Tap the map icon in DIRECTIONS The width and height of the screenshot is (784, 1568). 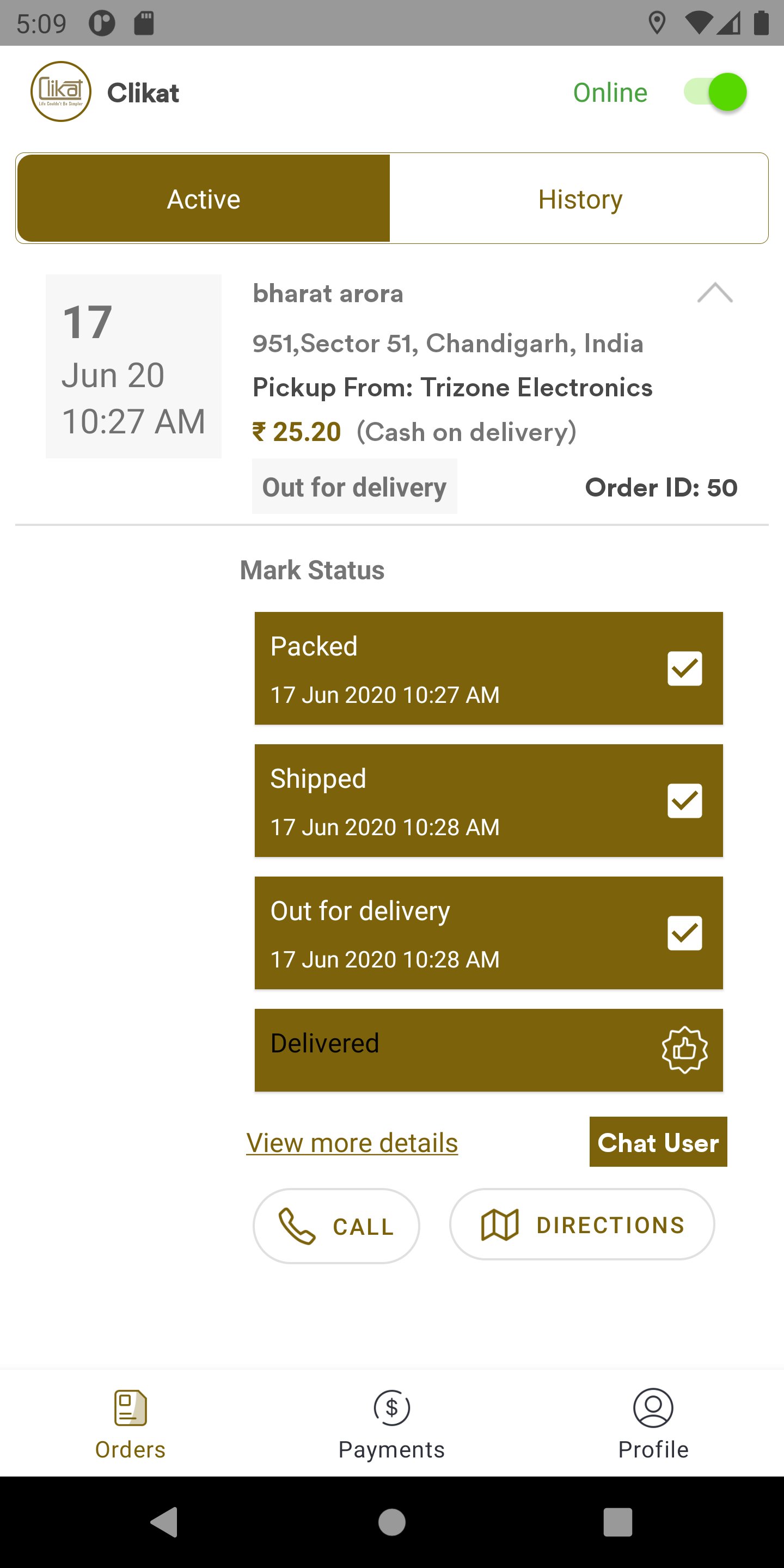[x=499, y=1224]
